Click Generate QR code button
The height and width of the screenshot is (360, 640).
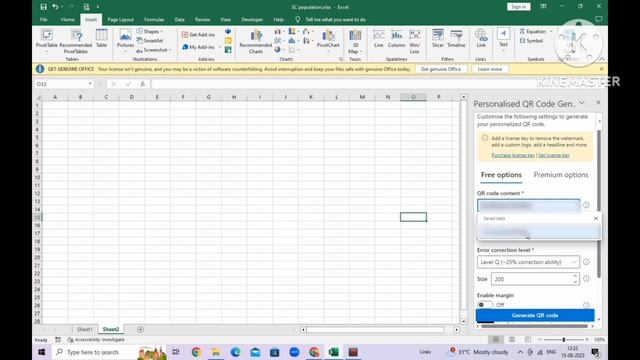tap(535, 315)
